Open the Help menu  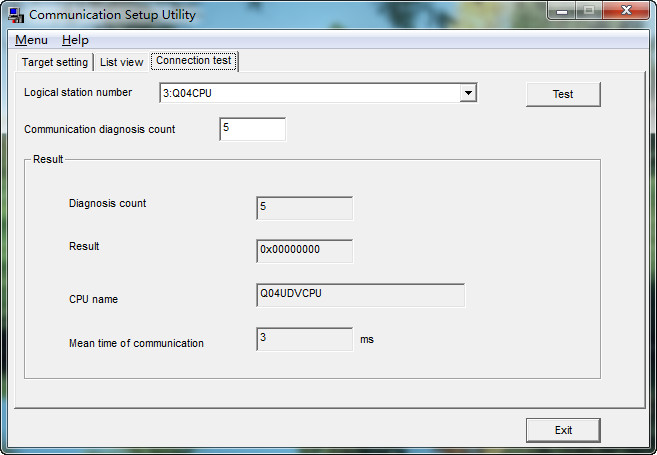point(75,40)
